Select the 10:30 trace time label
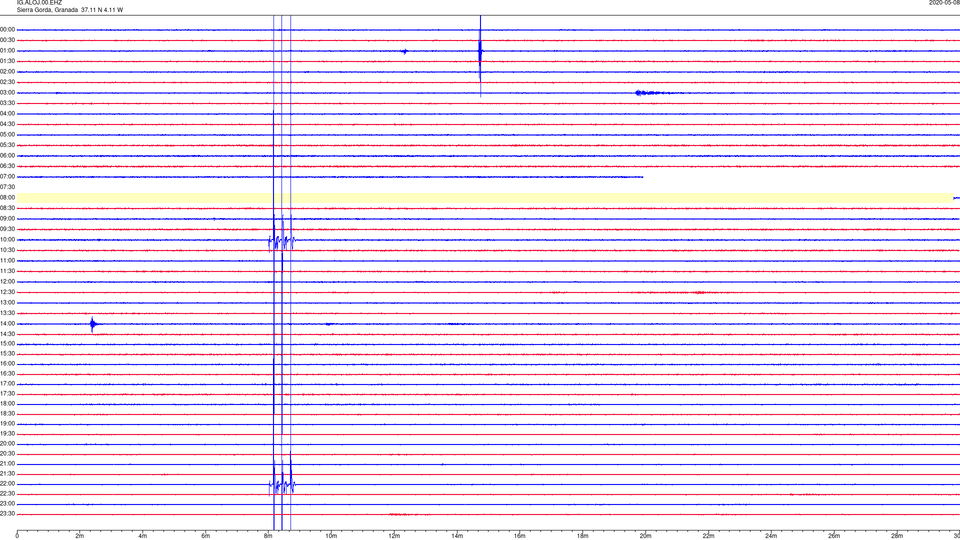 click(7, 250)
